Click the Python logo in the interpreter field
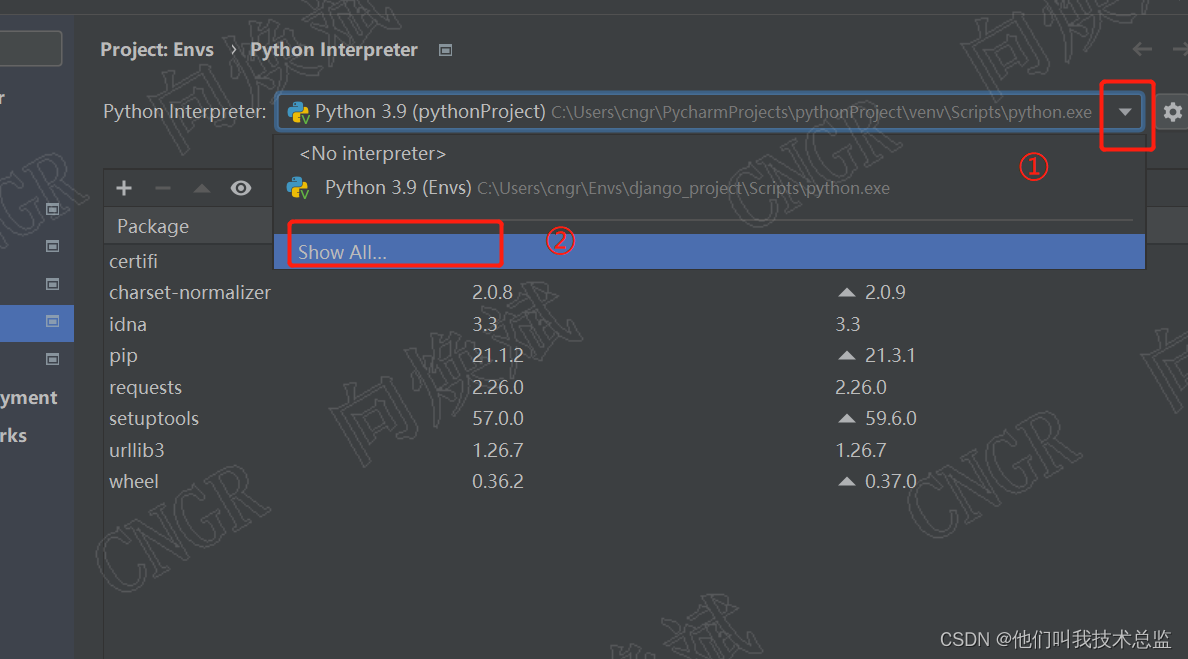1188x659 pixels. pyautogui.click(x=299, y=113)
